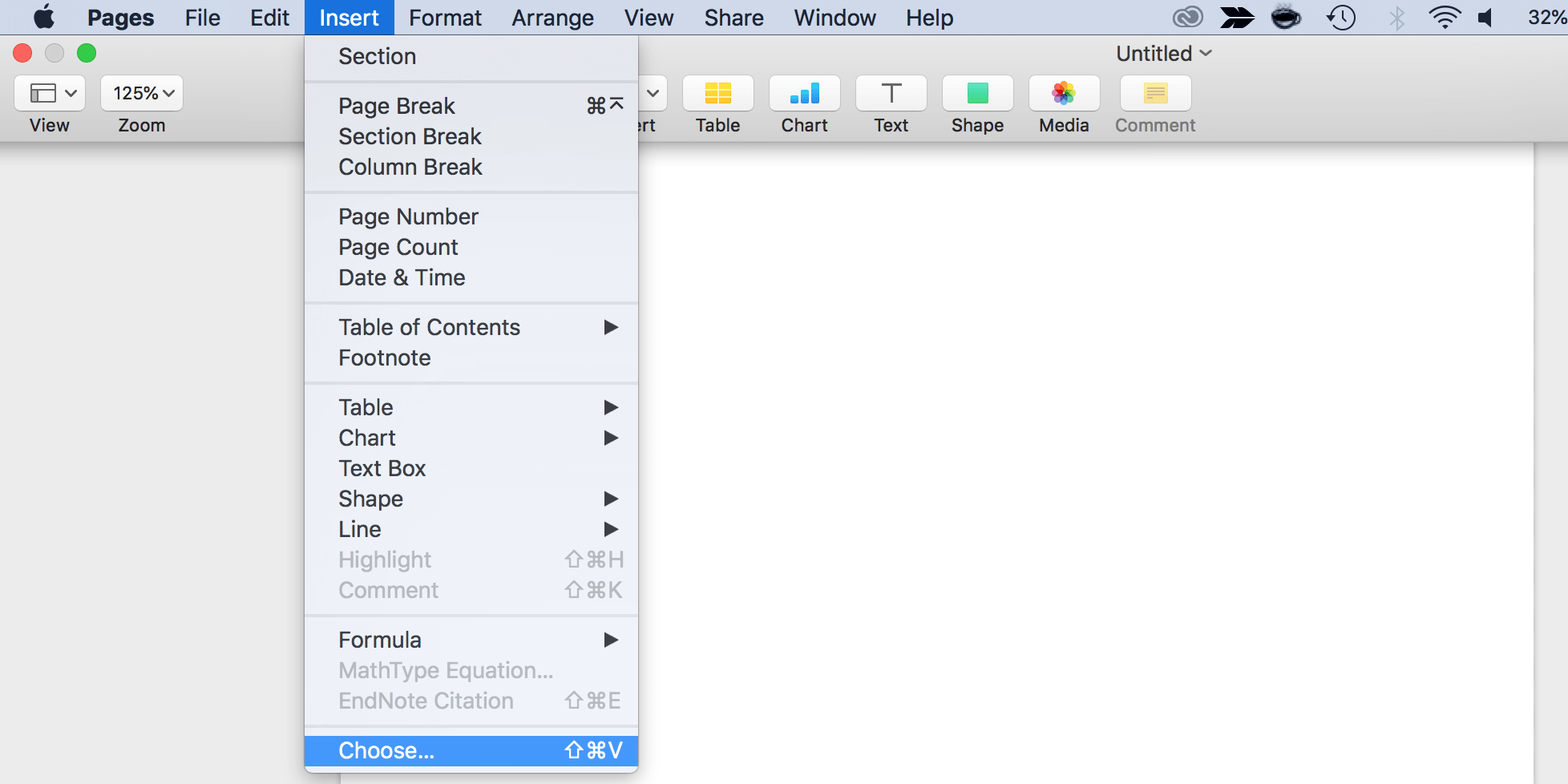Screen dimensions: 1568x784
Task: Open the Untitled document title dropdown
Action: (1163, 53)
